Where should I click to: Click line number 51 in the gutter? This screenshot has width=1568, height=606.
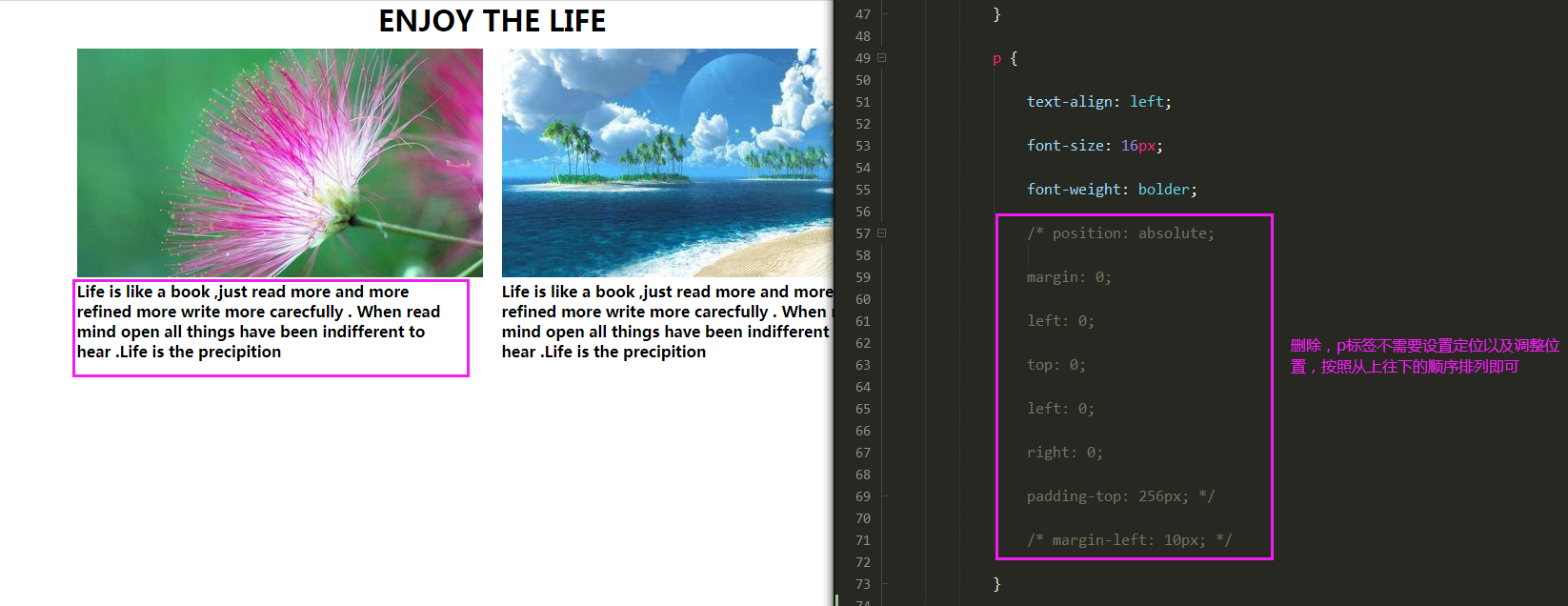pos(863,102)
